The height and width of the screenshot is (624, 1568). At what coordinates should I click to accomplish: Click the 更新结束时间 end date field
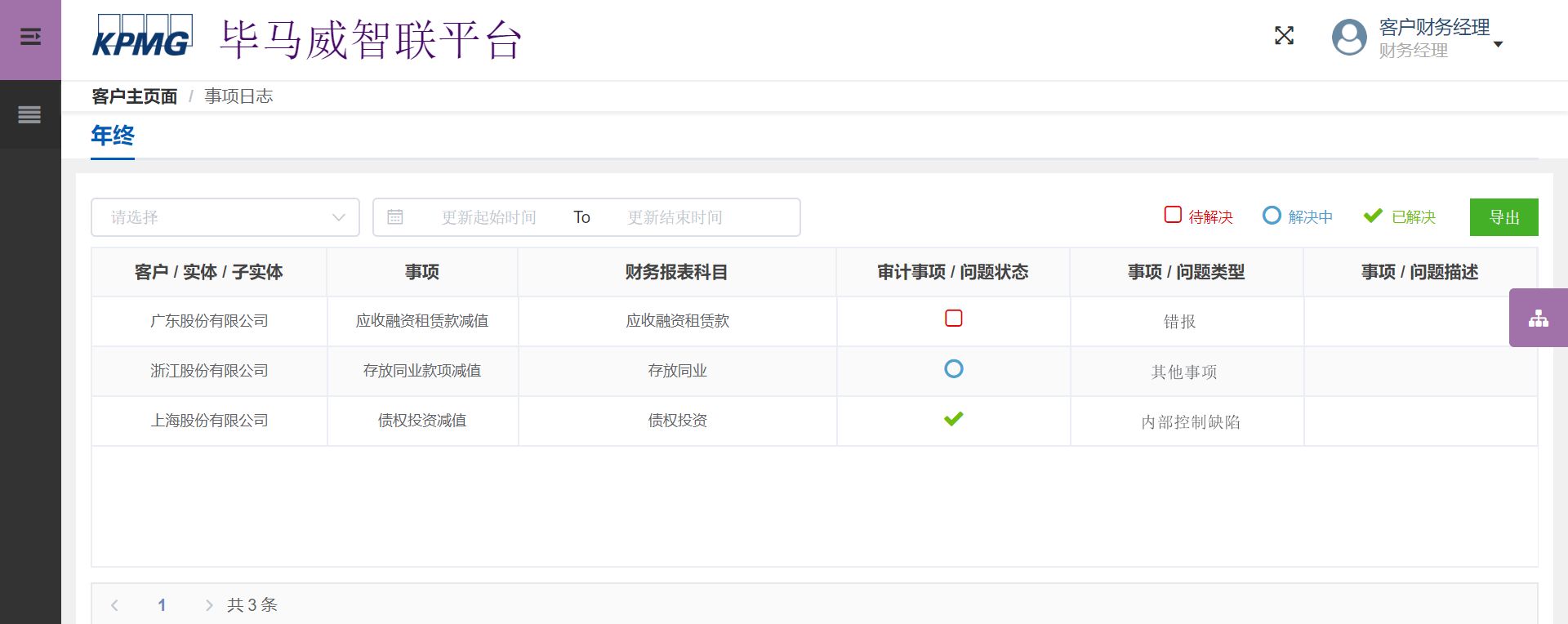(675, 217)
